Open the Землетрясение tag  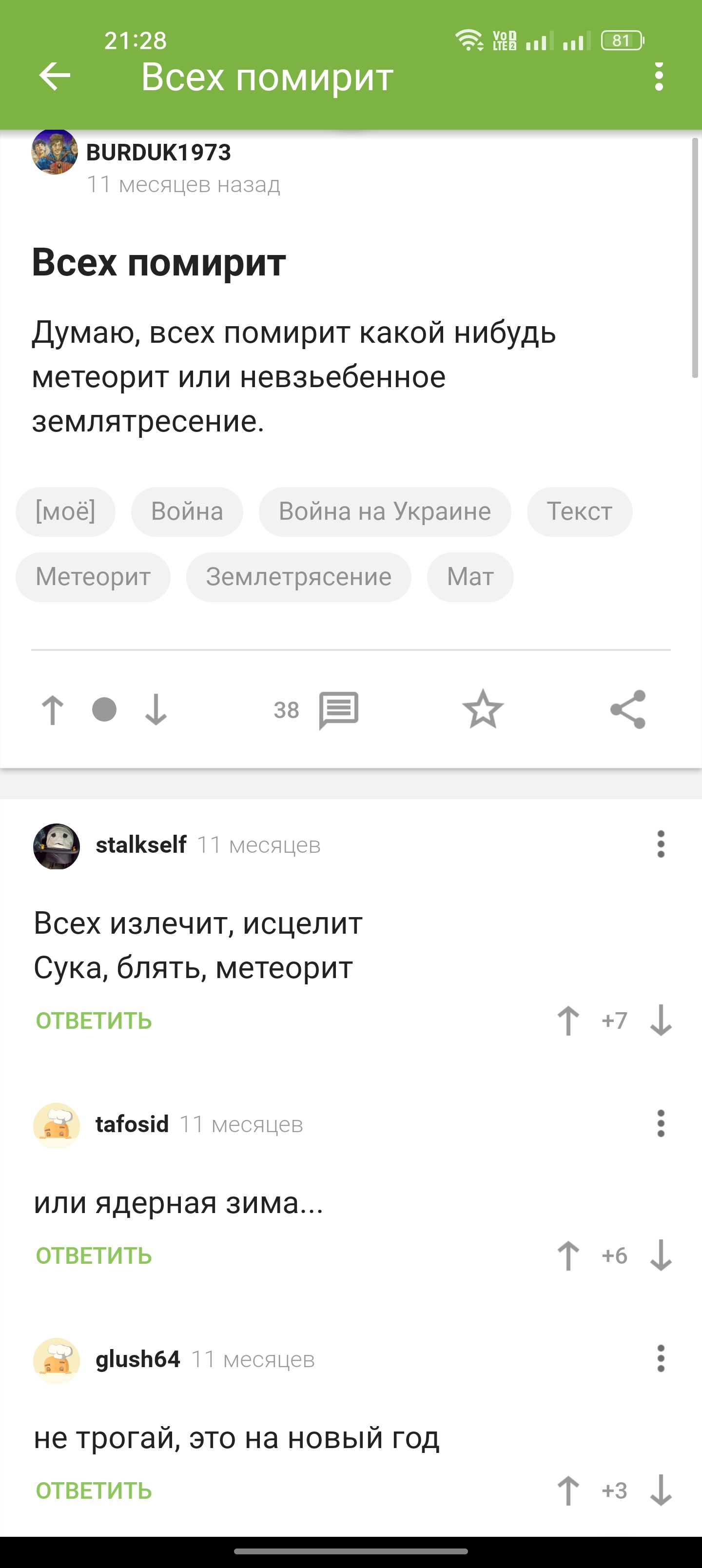pyautogui.click(x=298, y=577)
